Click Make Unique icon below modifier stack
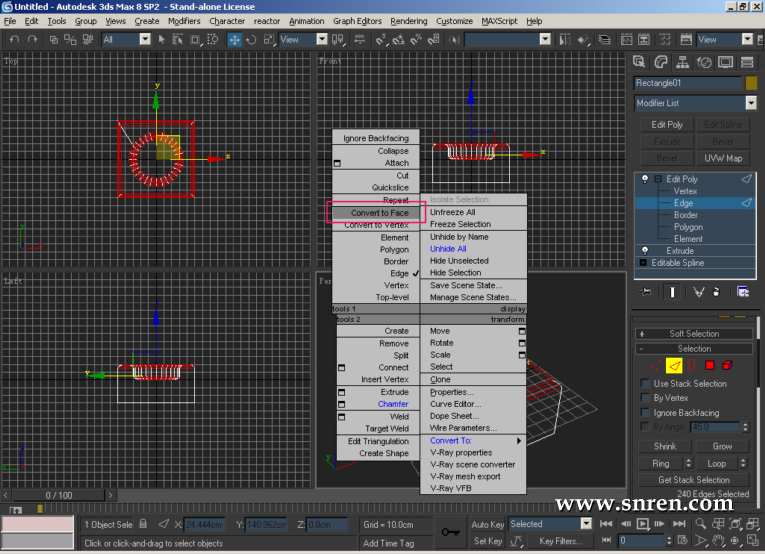765x554 pixels. (698, 292)
